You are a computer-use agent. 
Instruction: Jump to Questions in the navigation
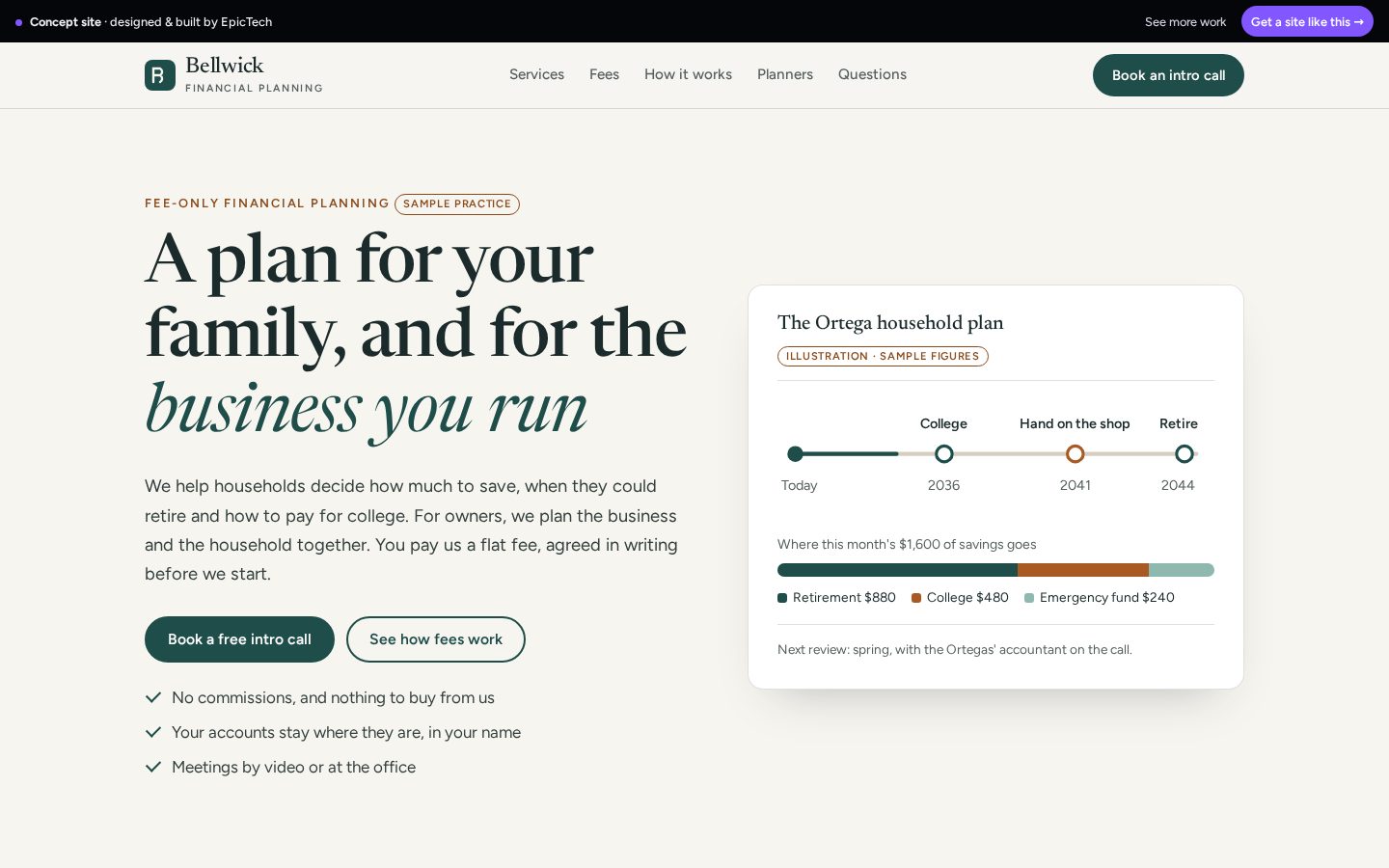[872, 74]
